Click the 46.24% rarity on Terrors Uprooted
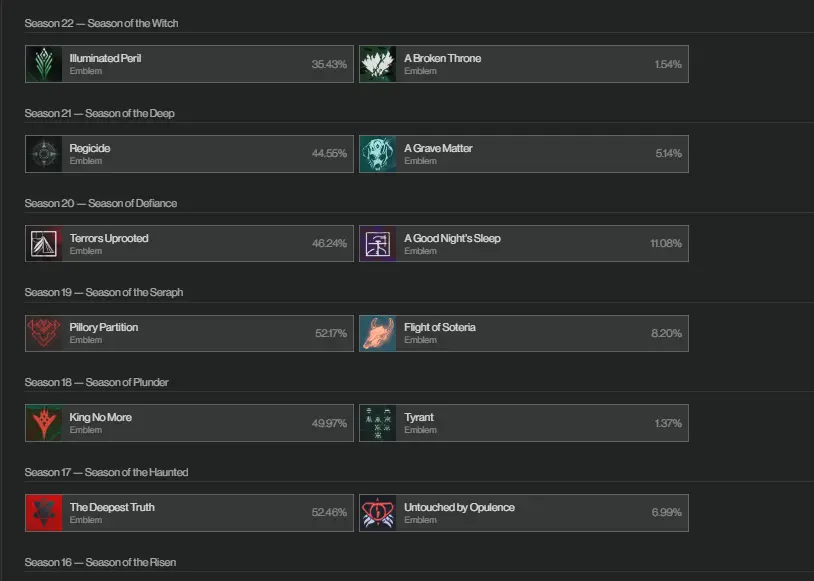The width and height of the screenshot is (814, 581). click(x=329, y=244)
